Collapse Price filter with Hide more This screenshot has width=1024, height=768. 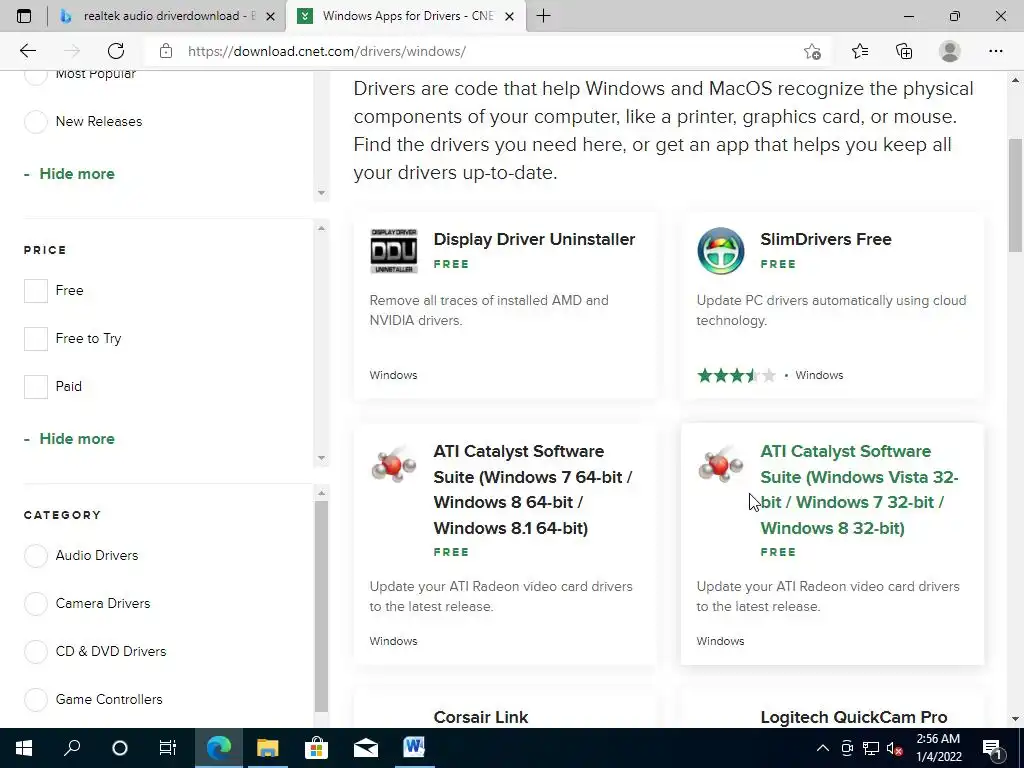click(76, 439)
